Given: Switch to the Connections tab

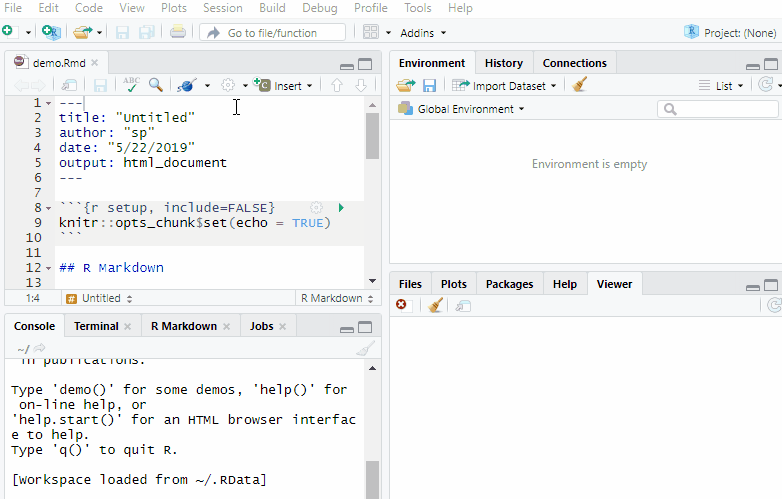Looking at the screenshot, I should point(575,63).
